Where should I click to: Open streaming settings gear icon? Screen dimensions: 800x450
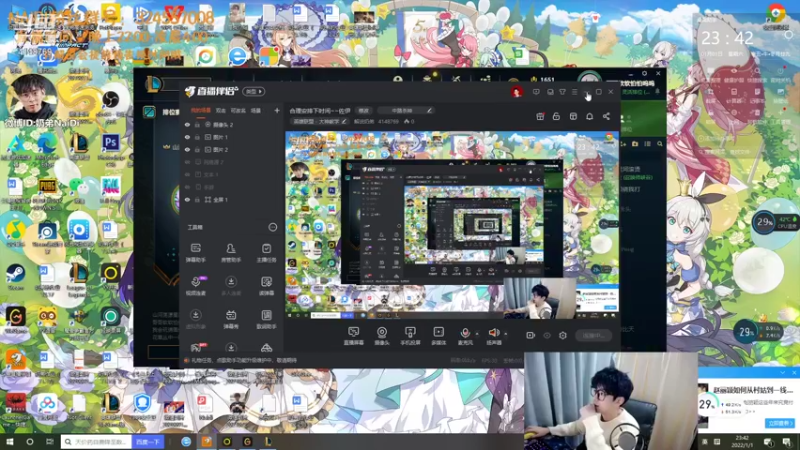click(x=563, y=335)
